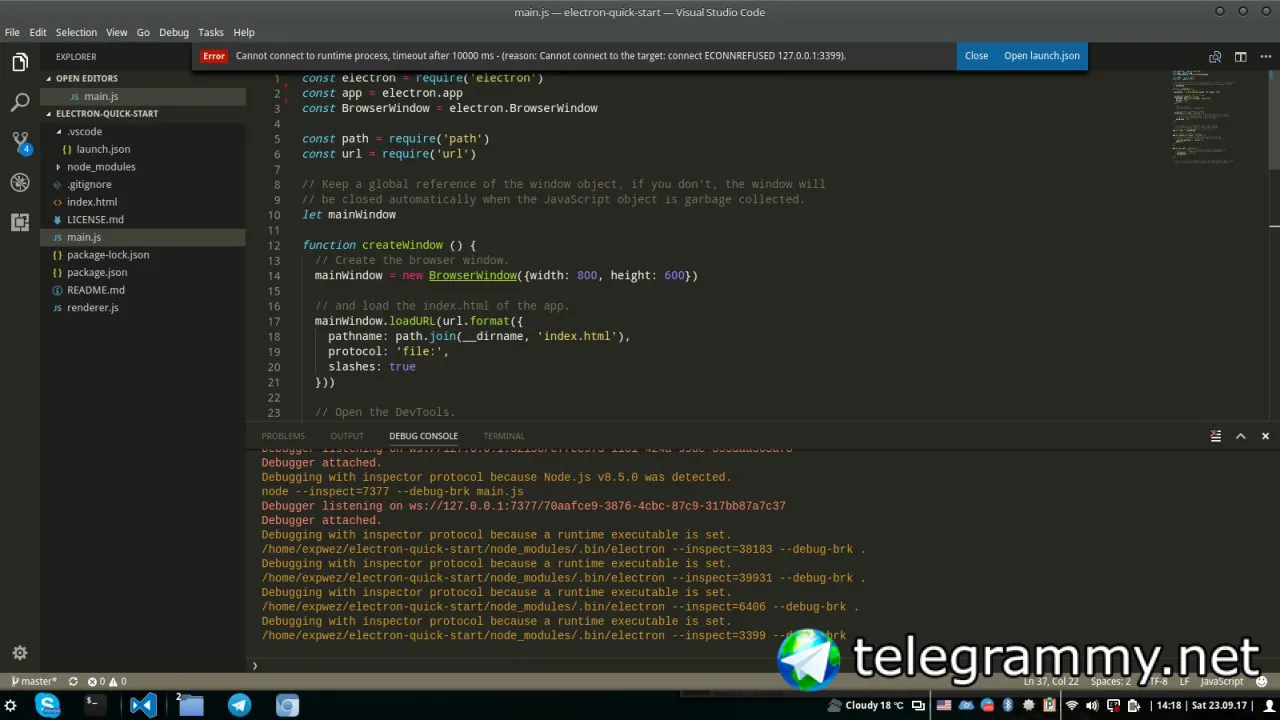Screen dimensions: 1280x720
Task: Select main.js under Open Editors
Action: pos(101,96)
